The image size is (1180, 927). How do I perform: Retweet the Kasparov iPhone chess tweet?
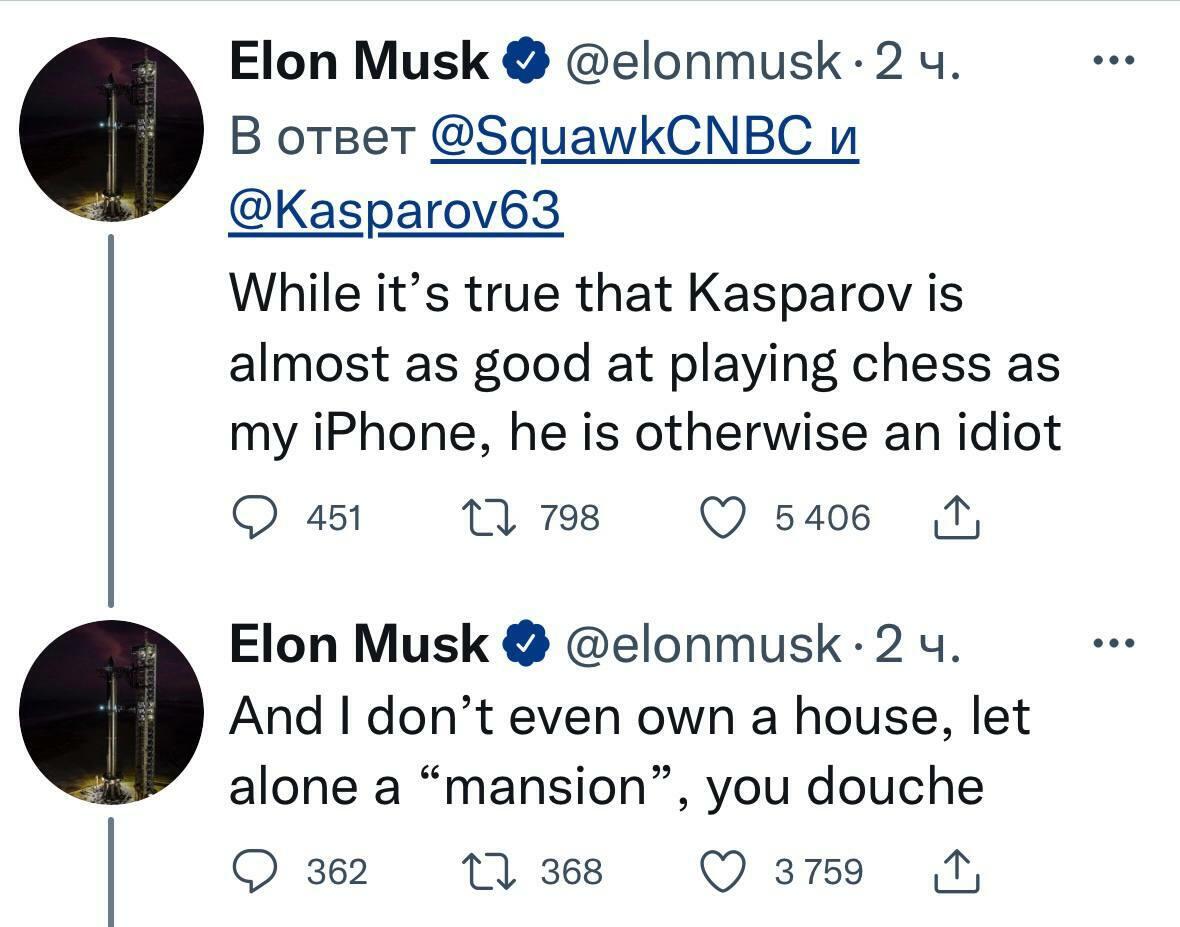point(488,517)
